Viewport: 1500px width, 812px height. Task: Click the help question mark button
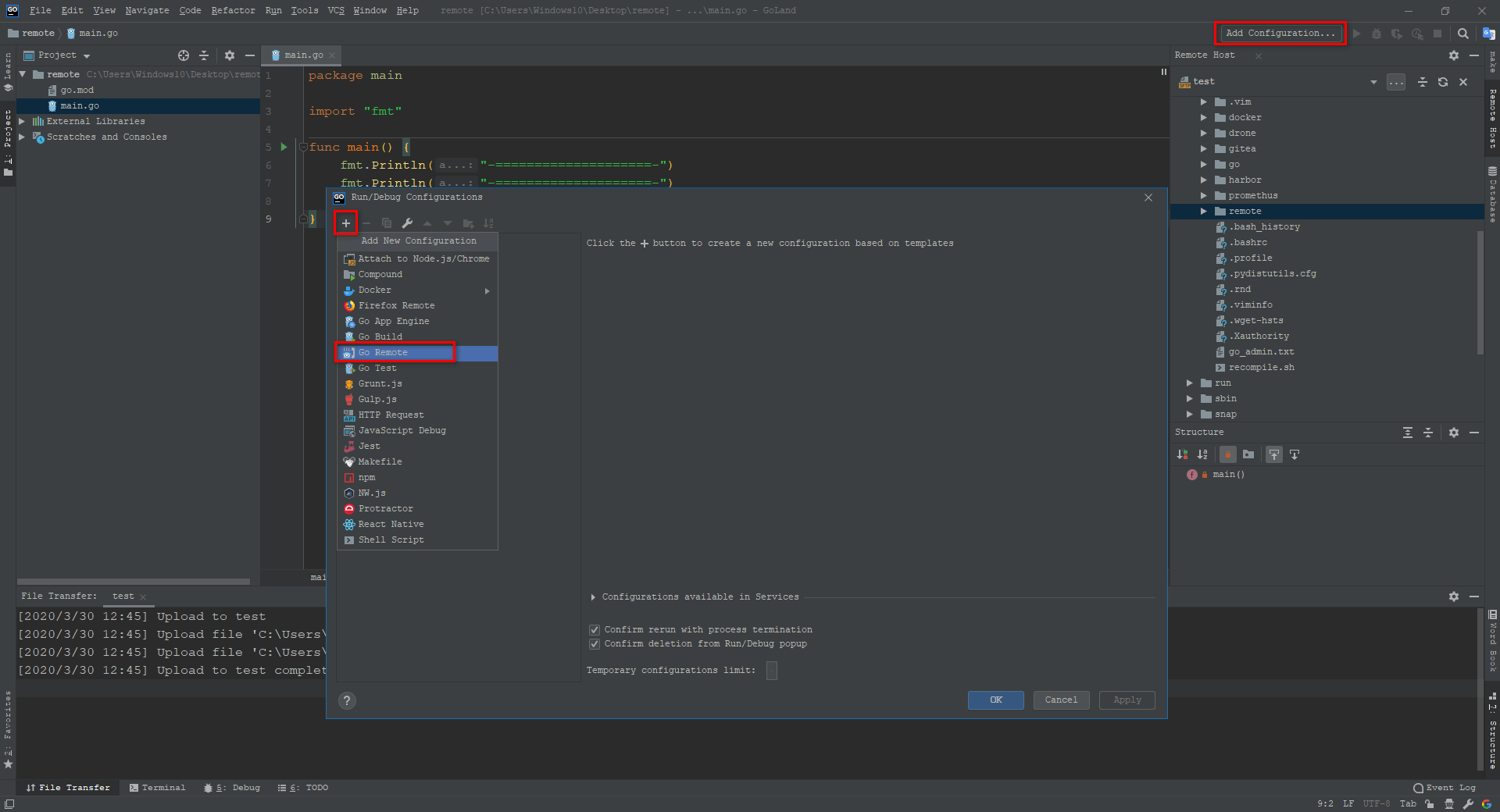pos(348,700)
